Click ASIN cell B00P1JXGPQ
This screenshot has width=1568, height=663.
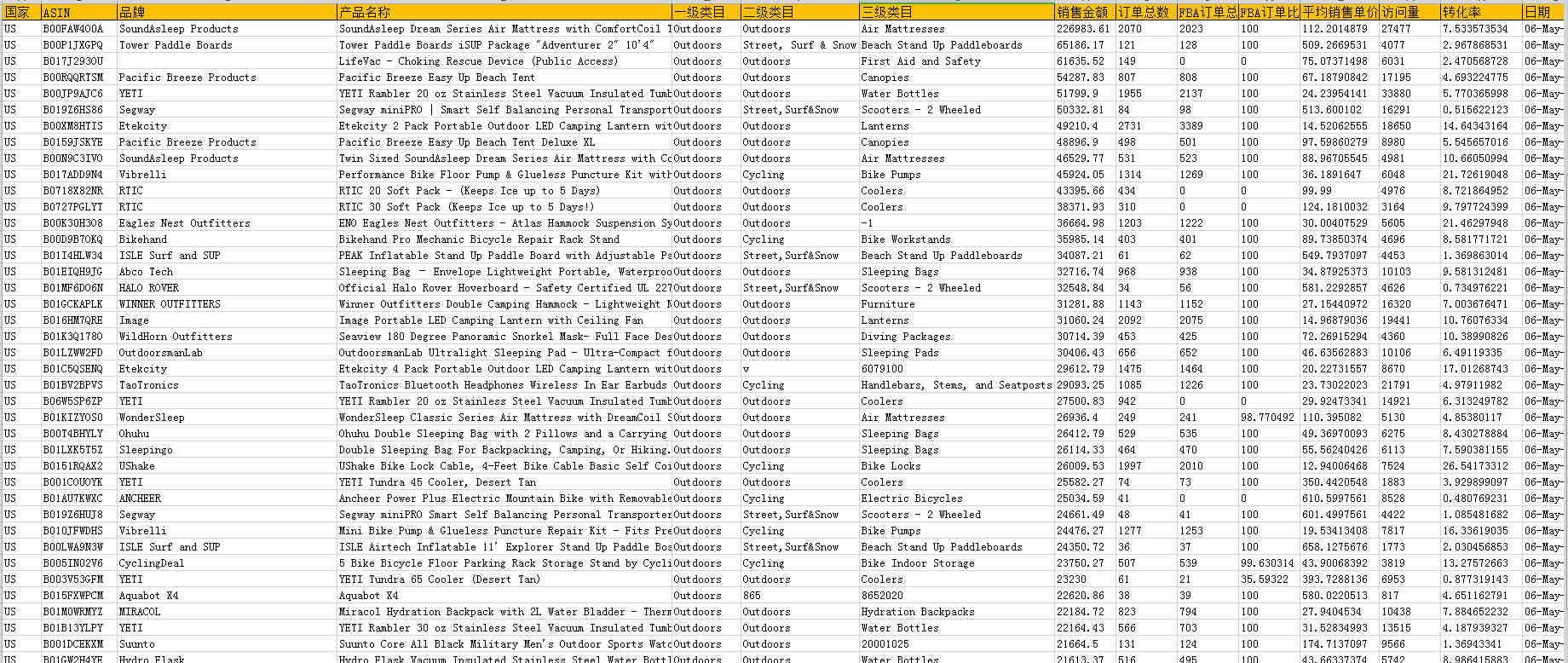coord(79,45)
